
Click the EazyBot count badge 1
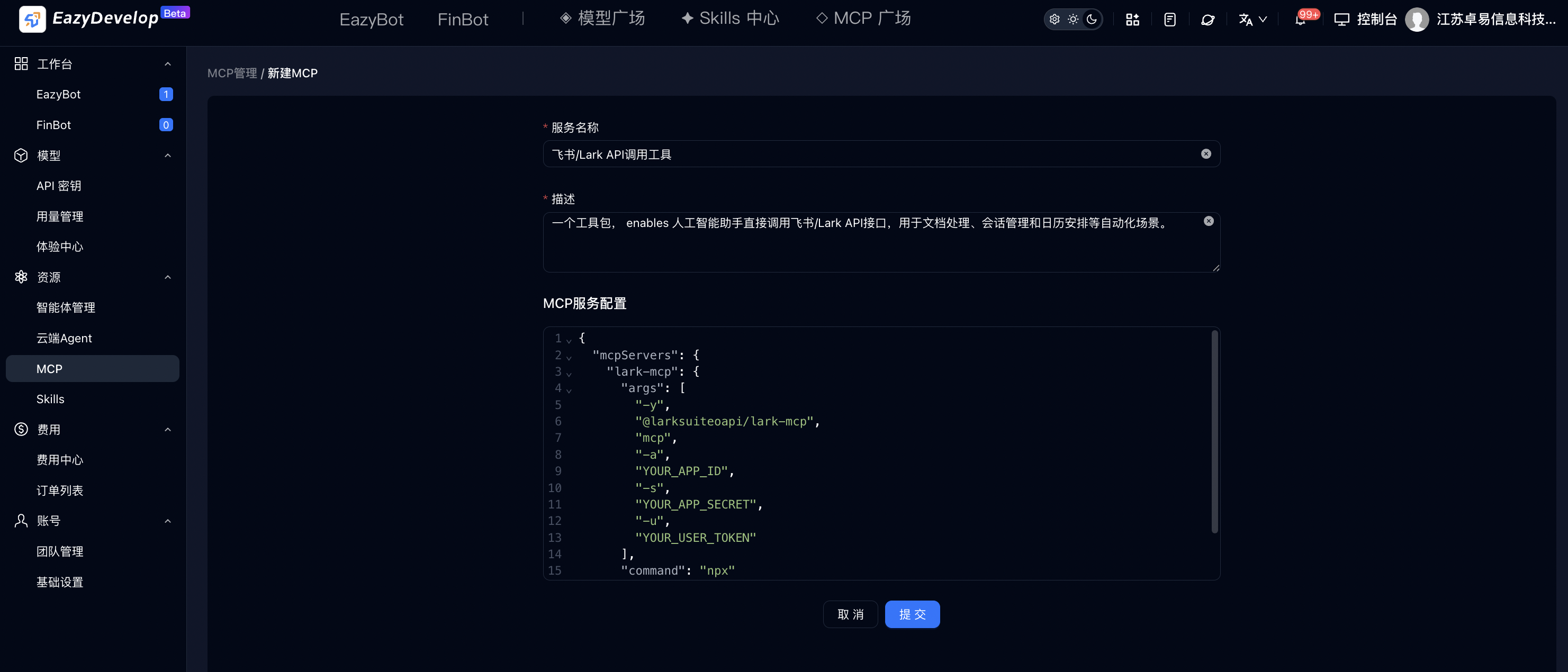[166, 94]
